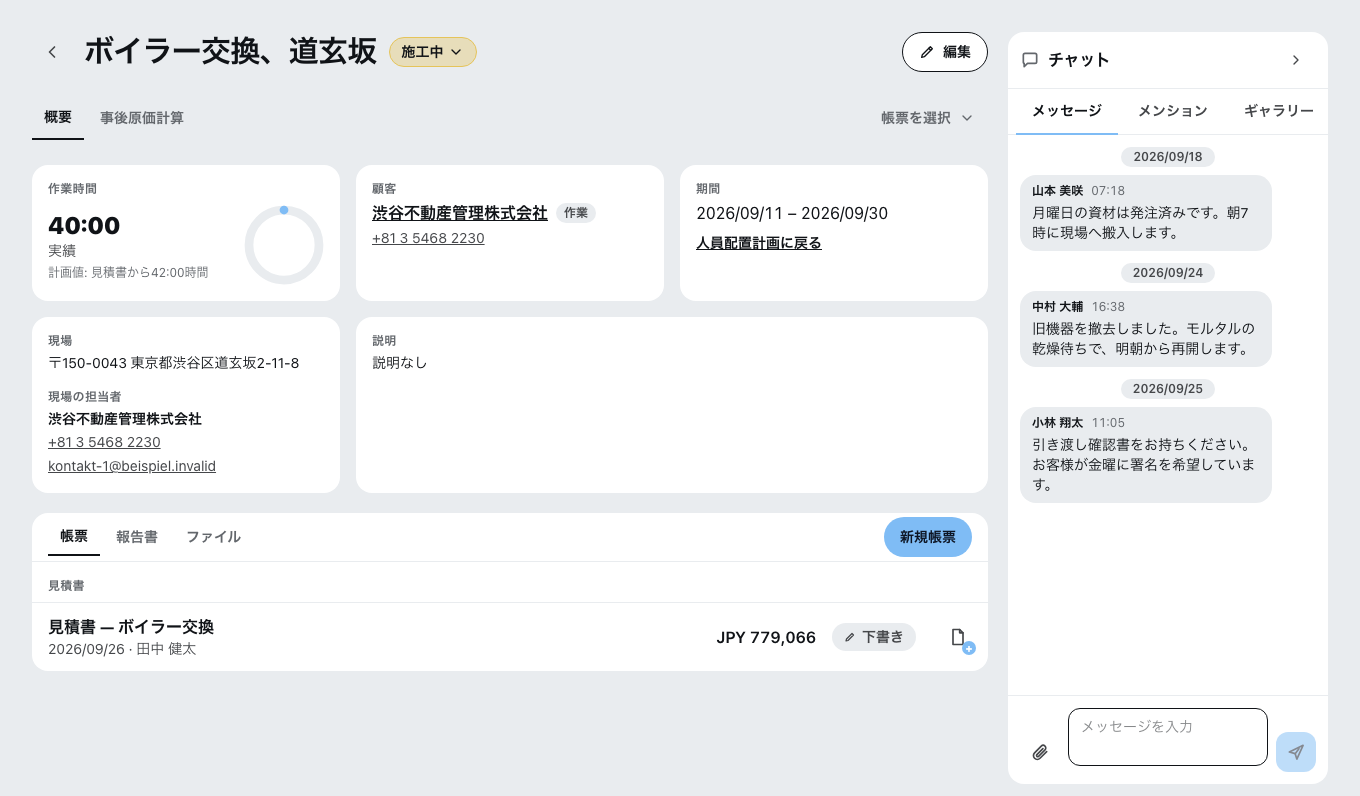This screenshot has width=1360, height=796.
Task: Click the chat speech bubble icon
Action: click(1030, 60)
